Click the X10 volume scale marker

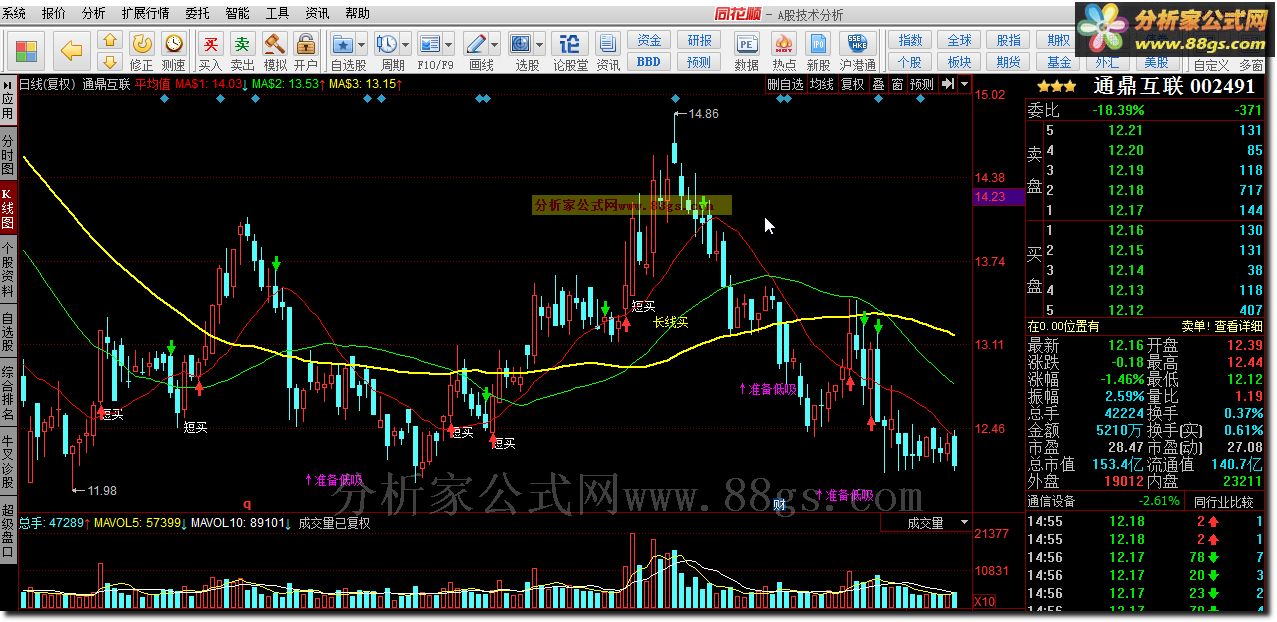click(984, 601)
